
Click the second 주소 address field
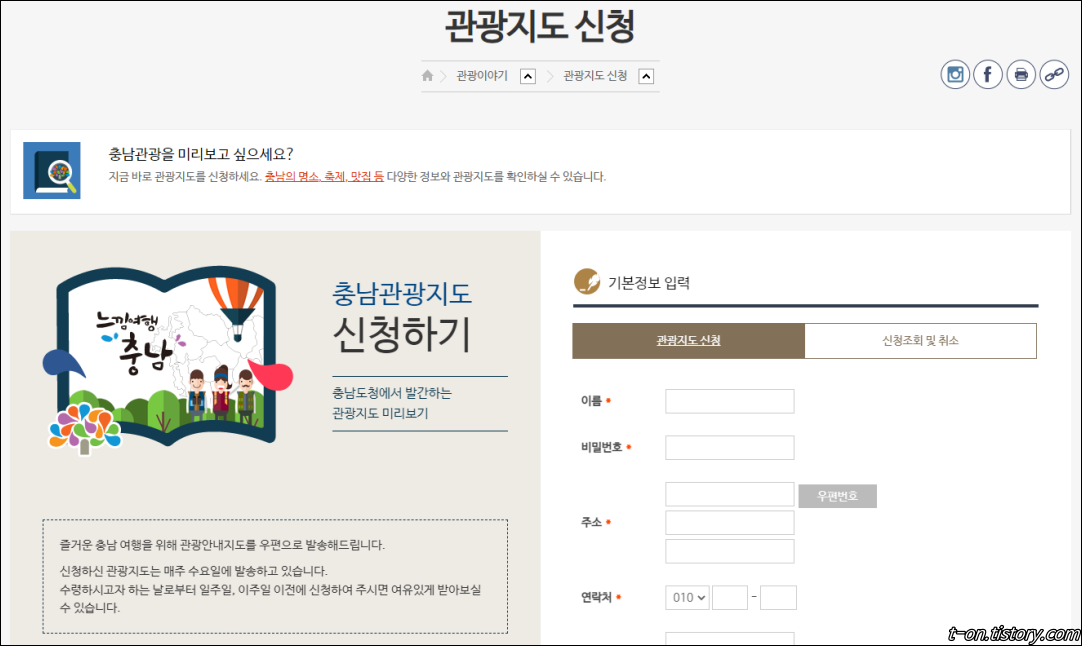click(x=729, y=522)
